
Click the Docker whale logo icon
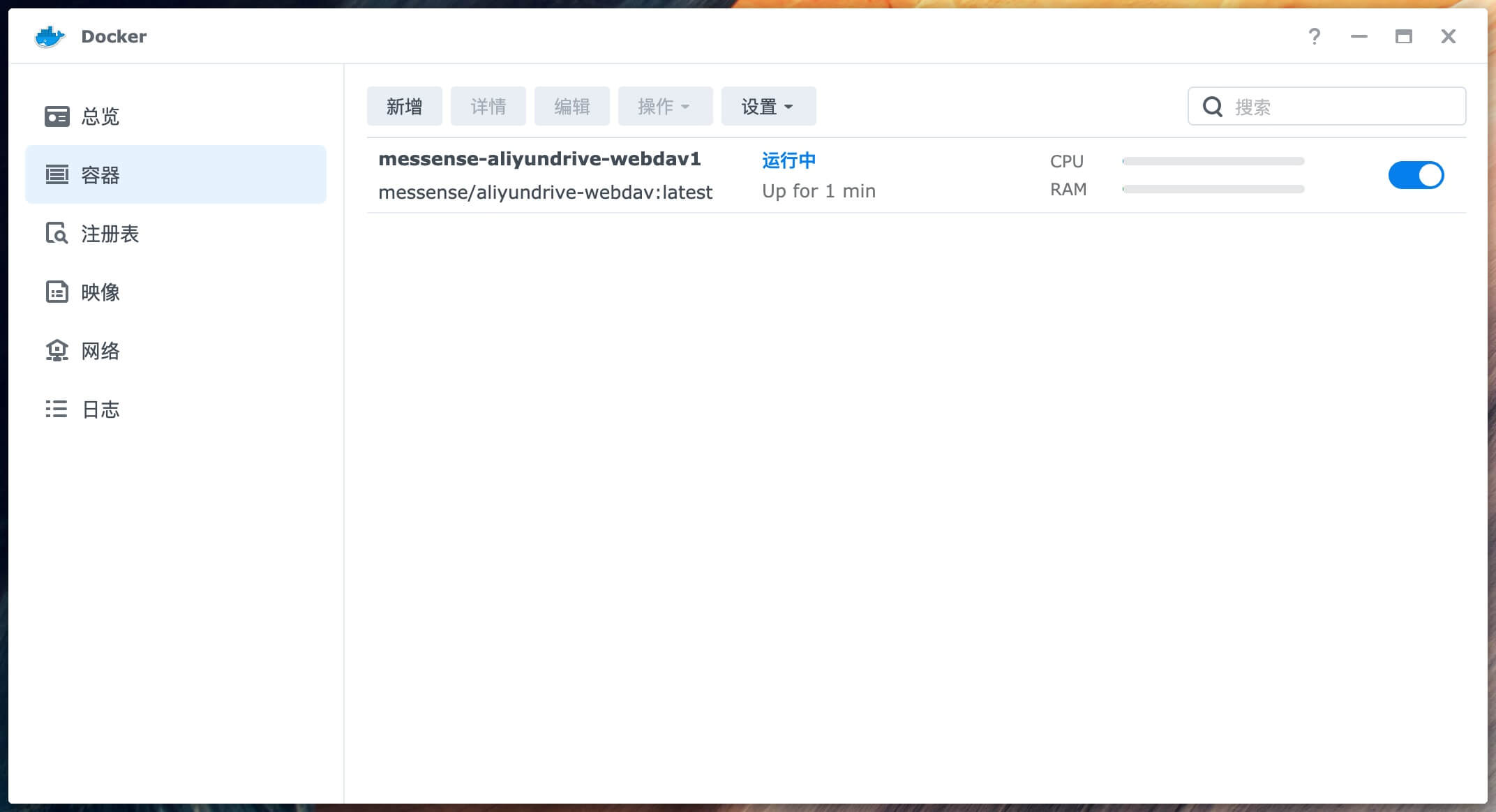click(50, 36)
